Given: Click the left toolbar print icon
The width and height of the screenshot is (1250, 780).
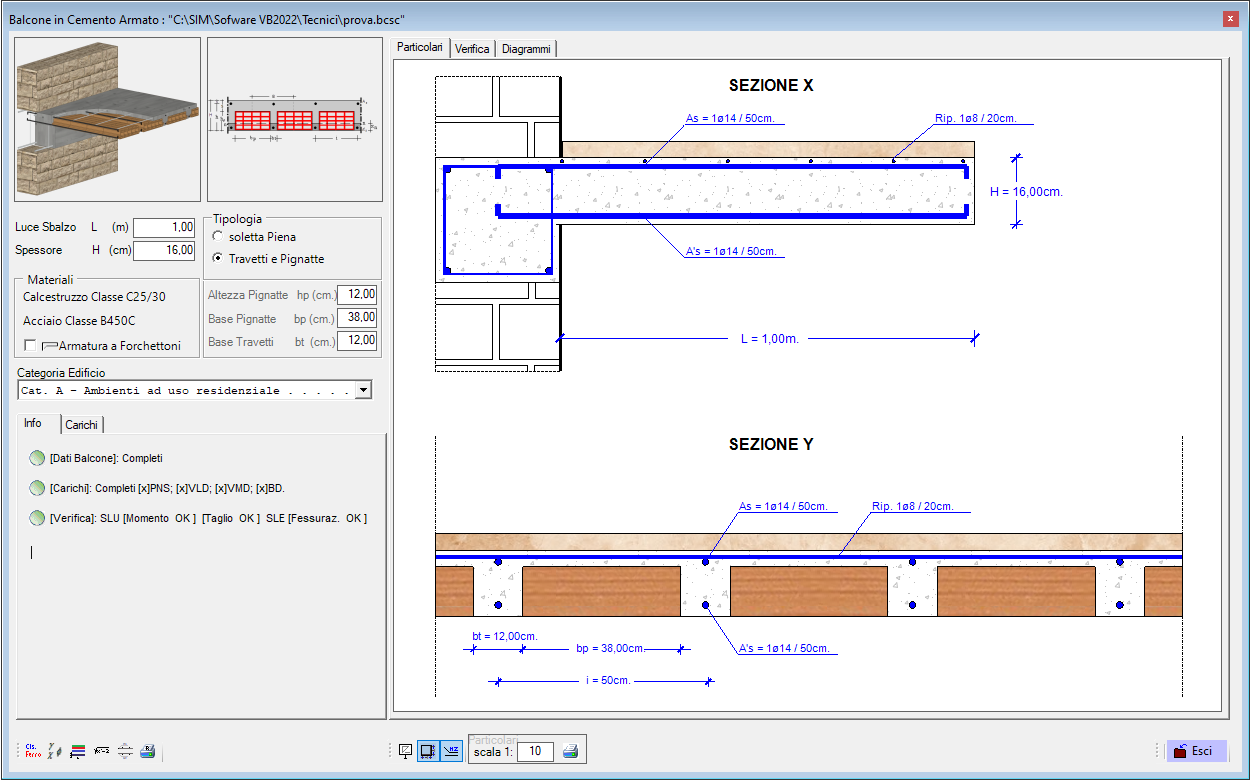Looking at the screenshot, I should [x=147, y=751].
